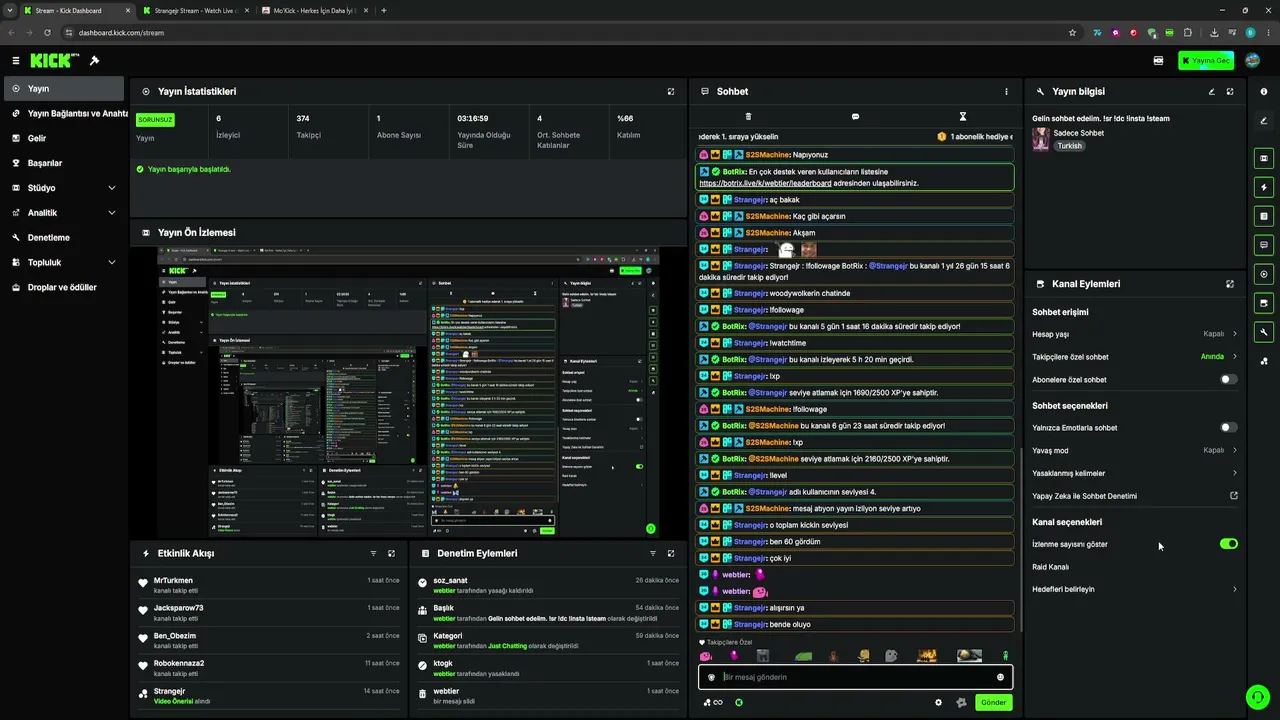Click the camera icon left of Yayına Geç
The image size is (1280, 720).
tap(1158, 60)
